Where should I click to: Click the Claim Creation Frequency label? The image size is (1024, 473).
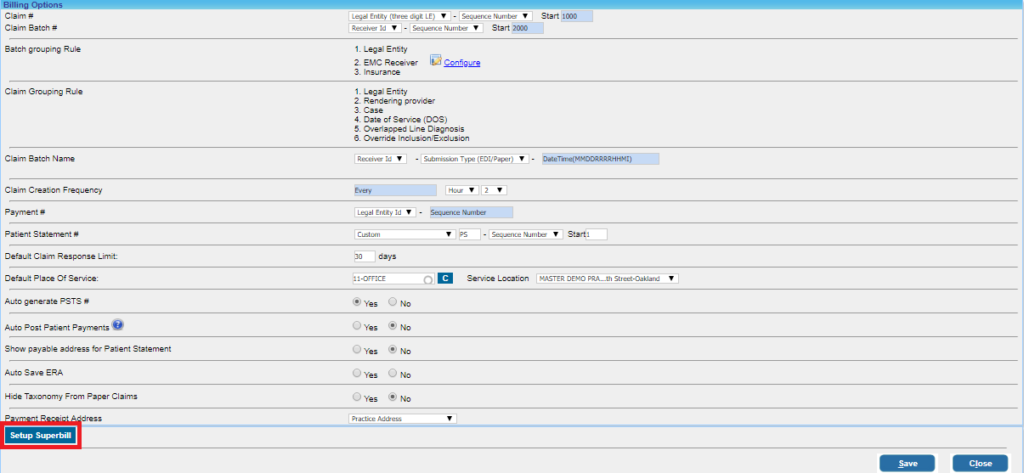[53, 190]
